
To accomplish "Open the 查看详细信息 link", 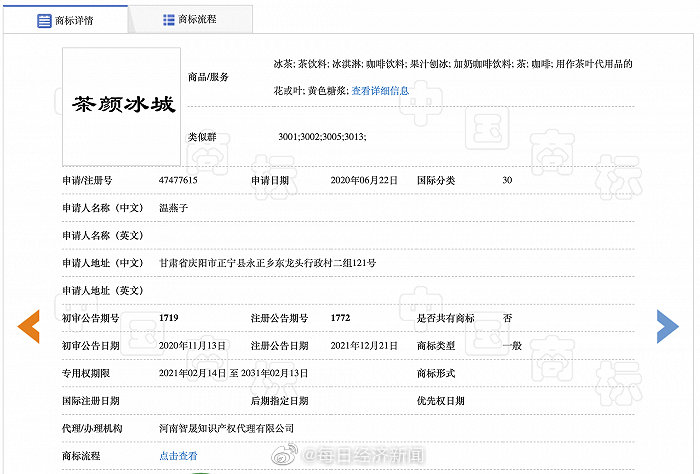I will point(380,91).
